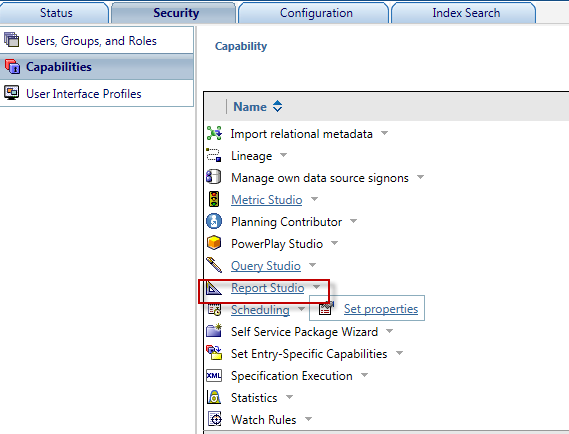Open the Query Studio link
The width and height of the screenshot is (569, 434).
(x=266, y=266)
